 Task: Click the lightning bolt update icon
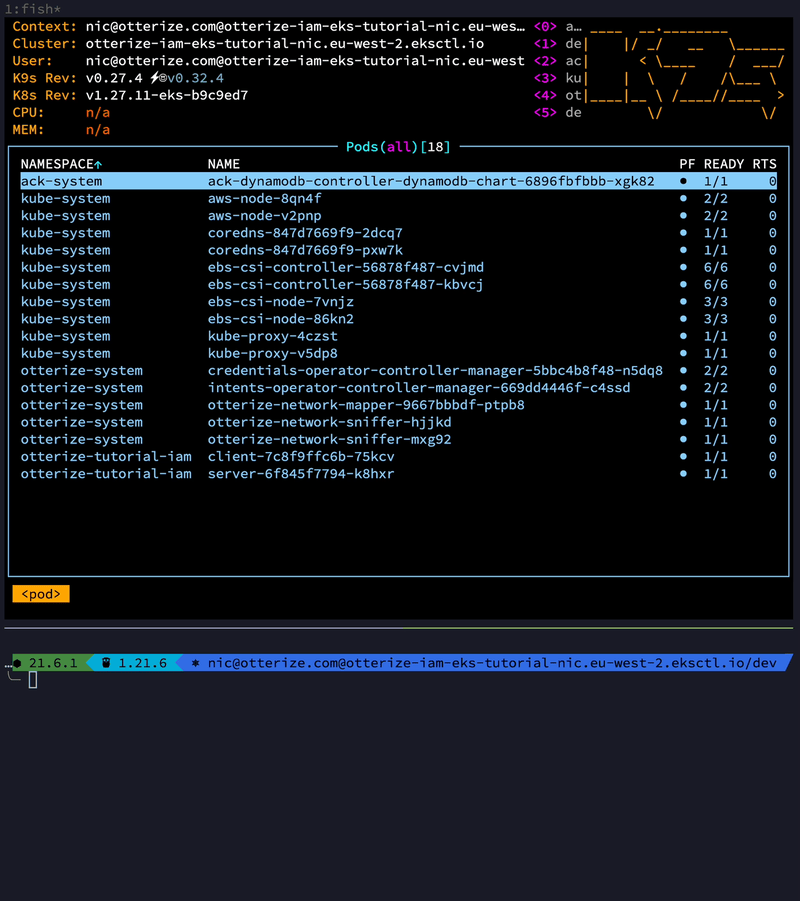coord(155,78)
